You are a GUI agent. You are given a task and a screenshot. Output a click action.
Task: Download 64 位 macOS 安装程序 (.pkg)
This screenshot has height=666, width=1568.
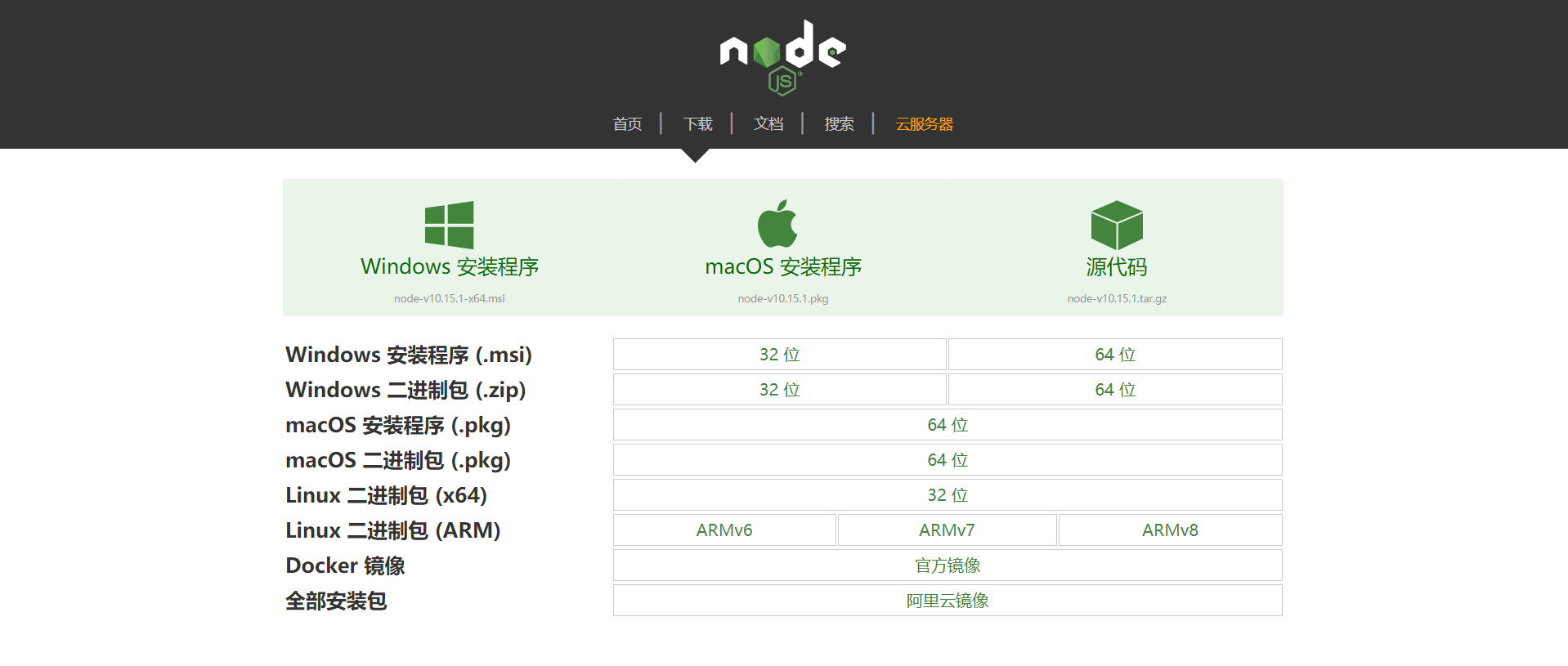948,425
